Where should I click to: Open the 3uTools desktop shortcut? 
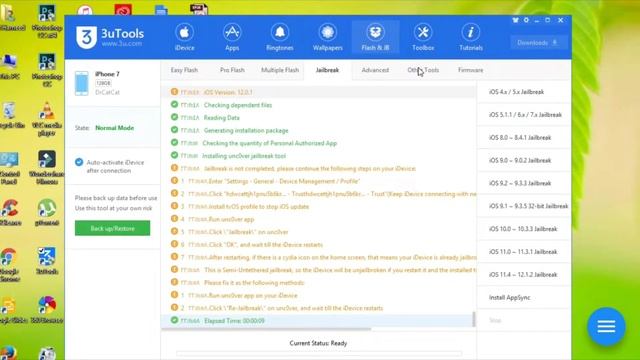(x=47, y=260)
